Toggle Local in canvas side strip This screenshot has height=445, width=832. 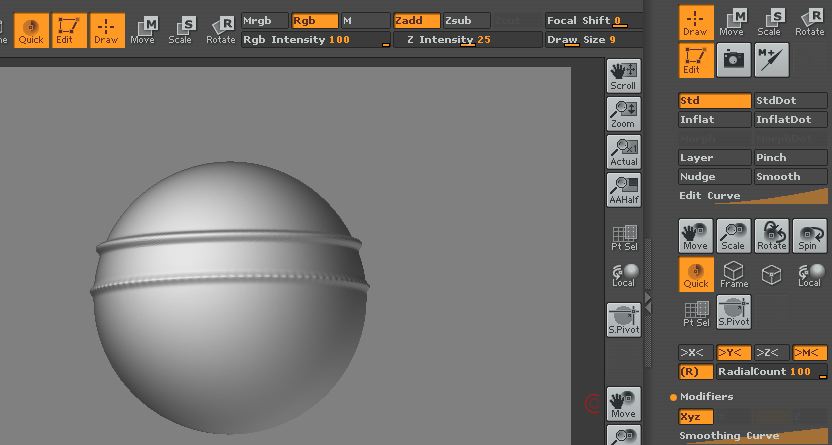coord(624,275)
